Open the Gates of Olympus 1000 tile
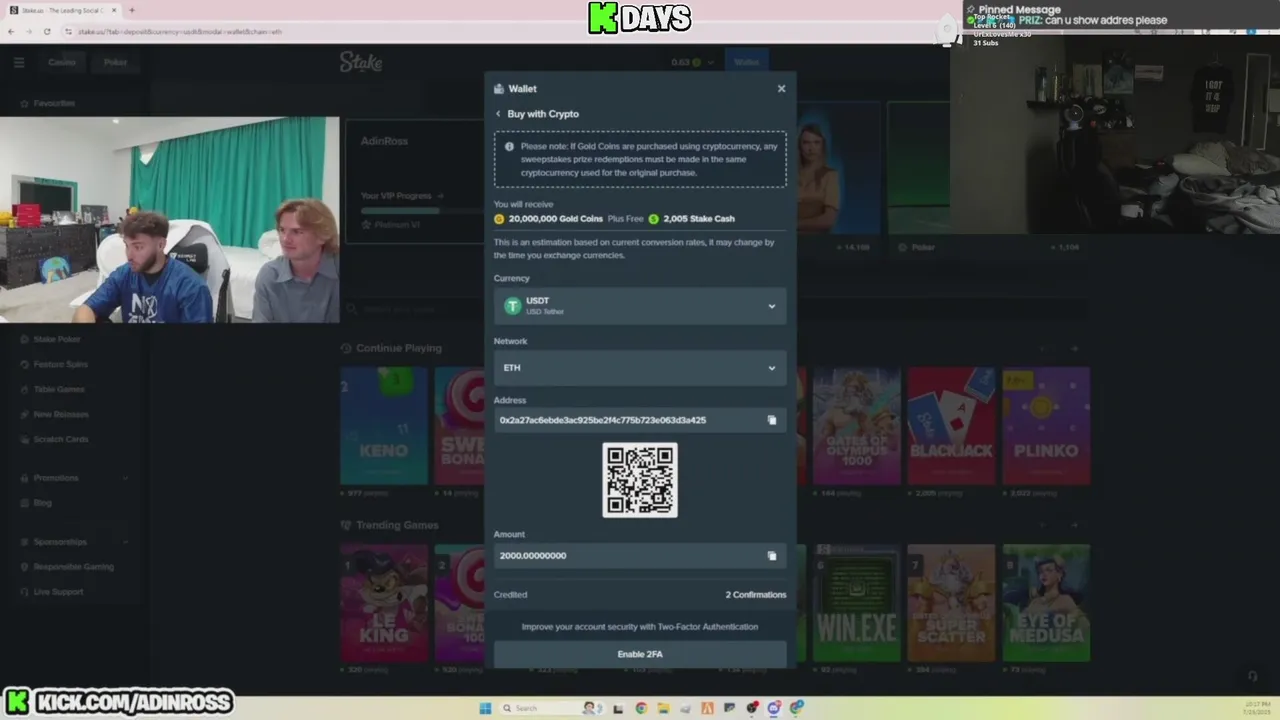This screenshot has height=720, width=1280. tap(856, 427)
